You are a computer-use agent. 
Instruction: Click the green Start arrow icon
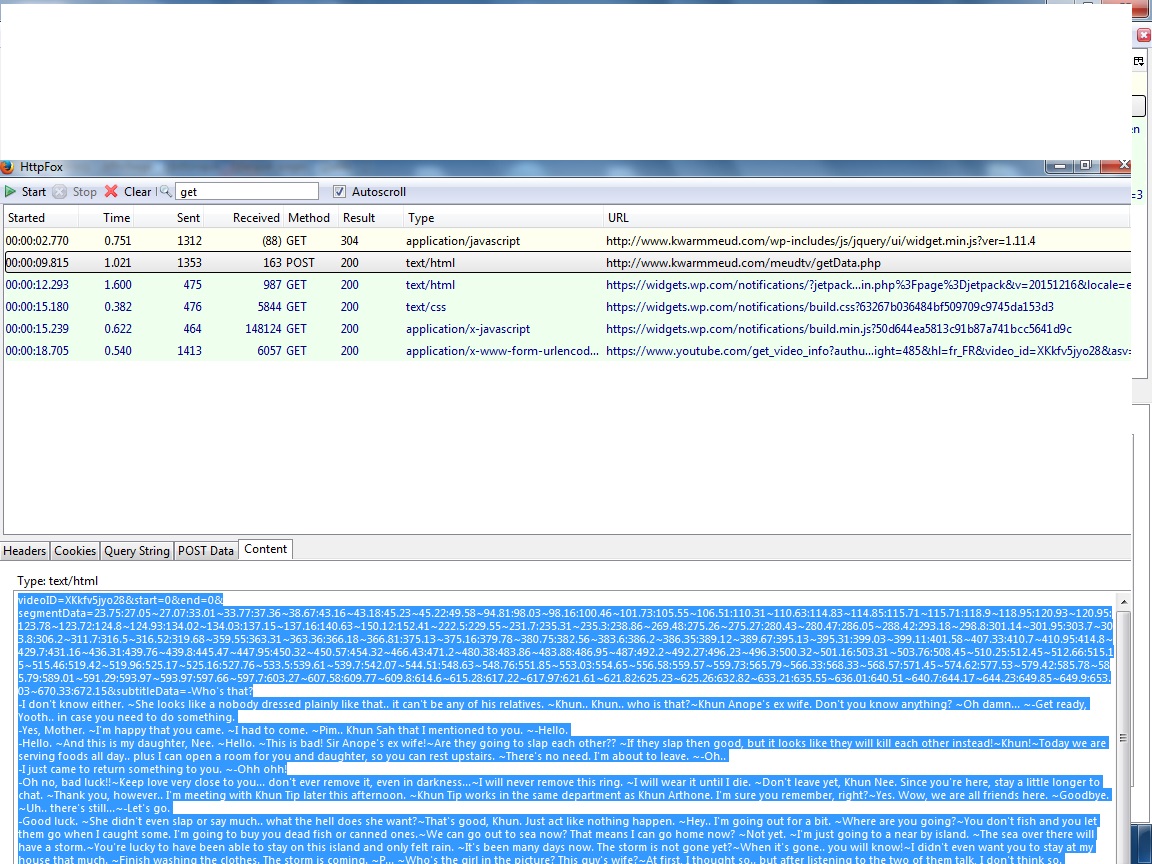(x=10, y=192)
